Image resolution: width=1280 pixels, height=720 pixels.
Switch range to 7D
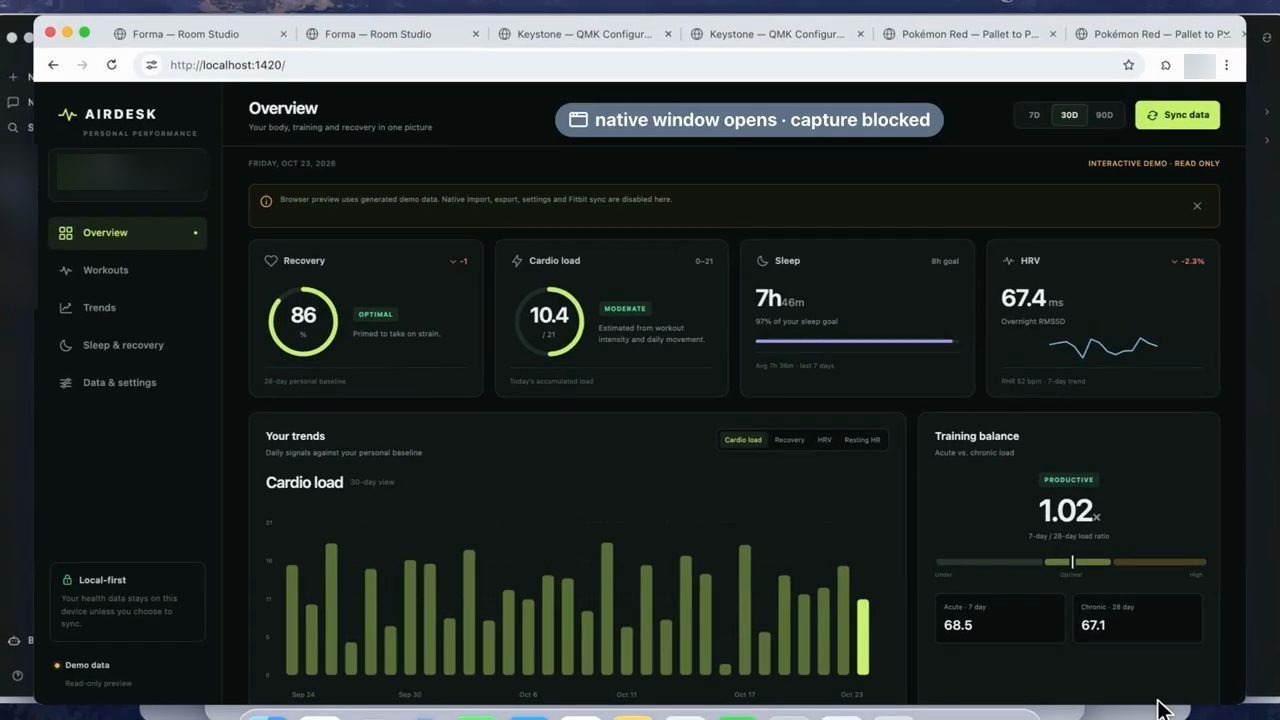tap(1034, 115)
